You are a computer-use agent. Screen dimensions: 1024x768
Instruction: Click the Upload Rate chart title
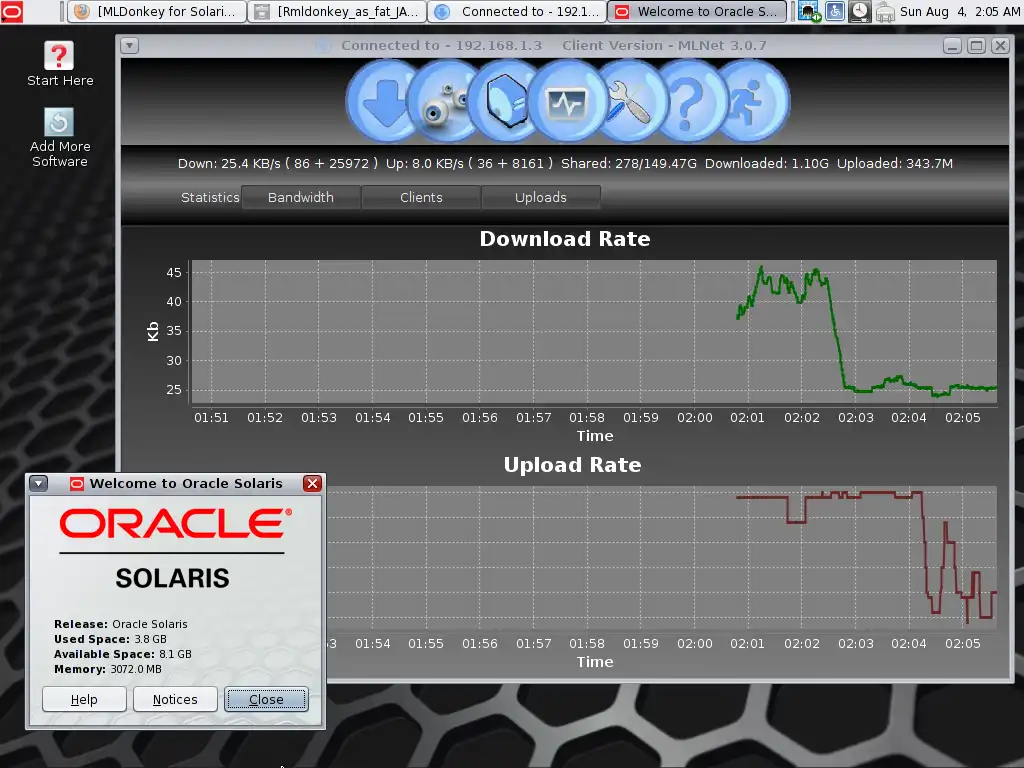click(x=572, y=465)
